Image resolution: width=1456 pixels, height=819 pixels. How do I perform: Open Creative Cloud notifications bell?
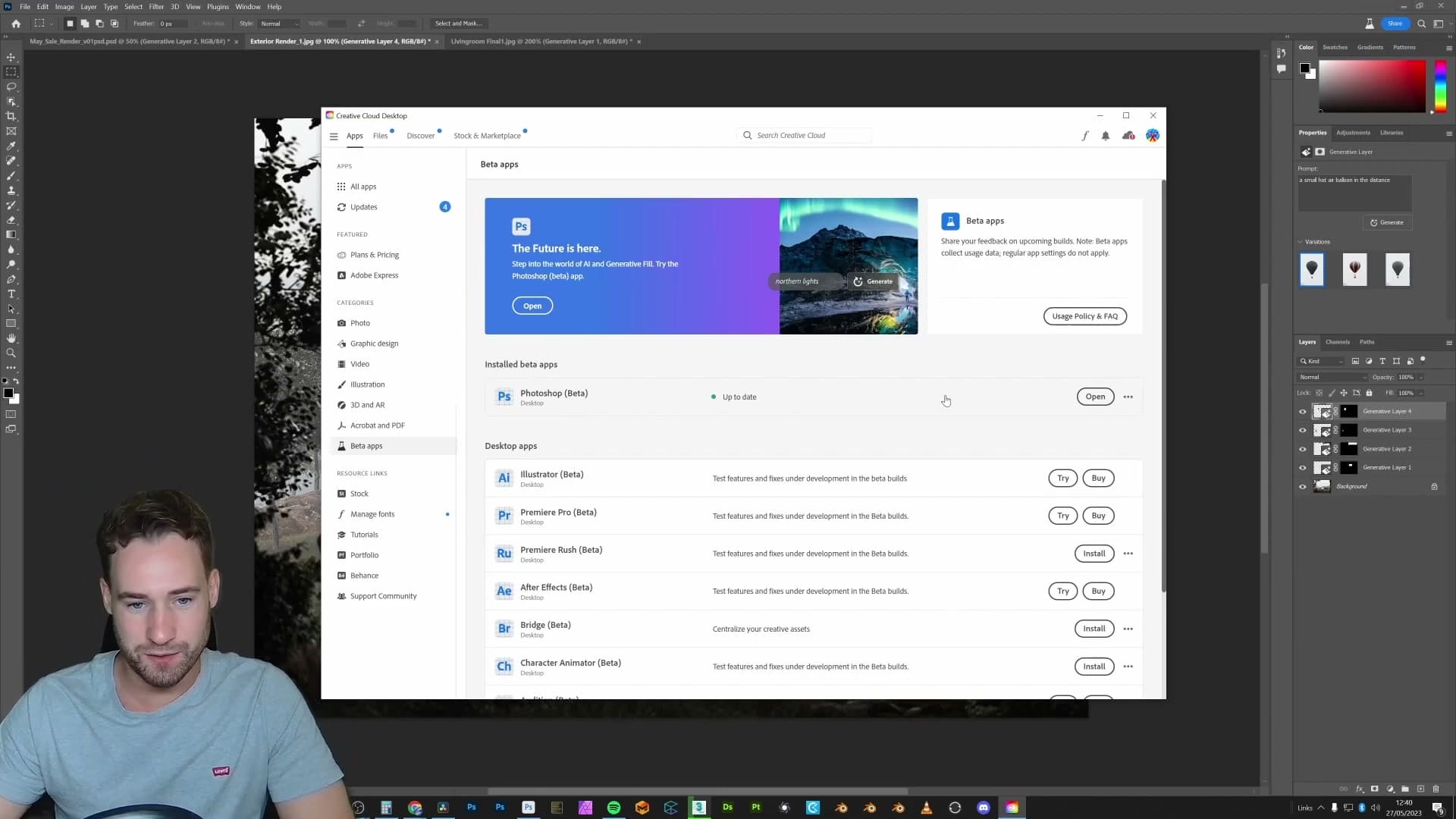[1106, 136]
